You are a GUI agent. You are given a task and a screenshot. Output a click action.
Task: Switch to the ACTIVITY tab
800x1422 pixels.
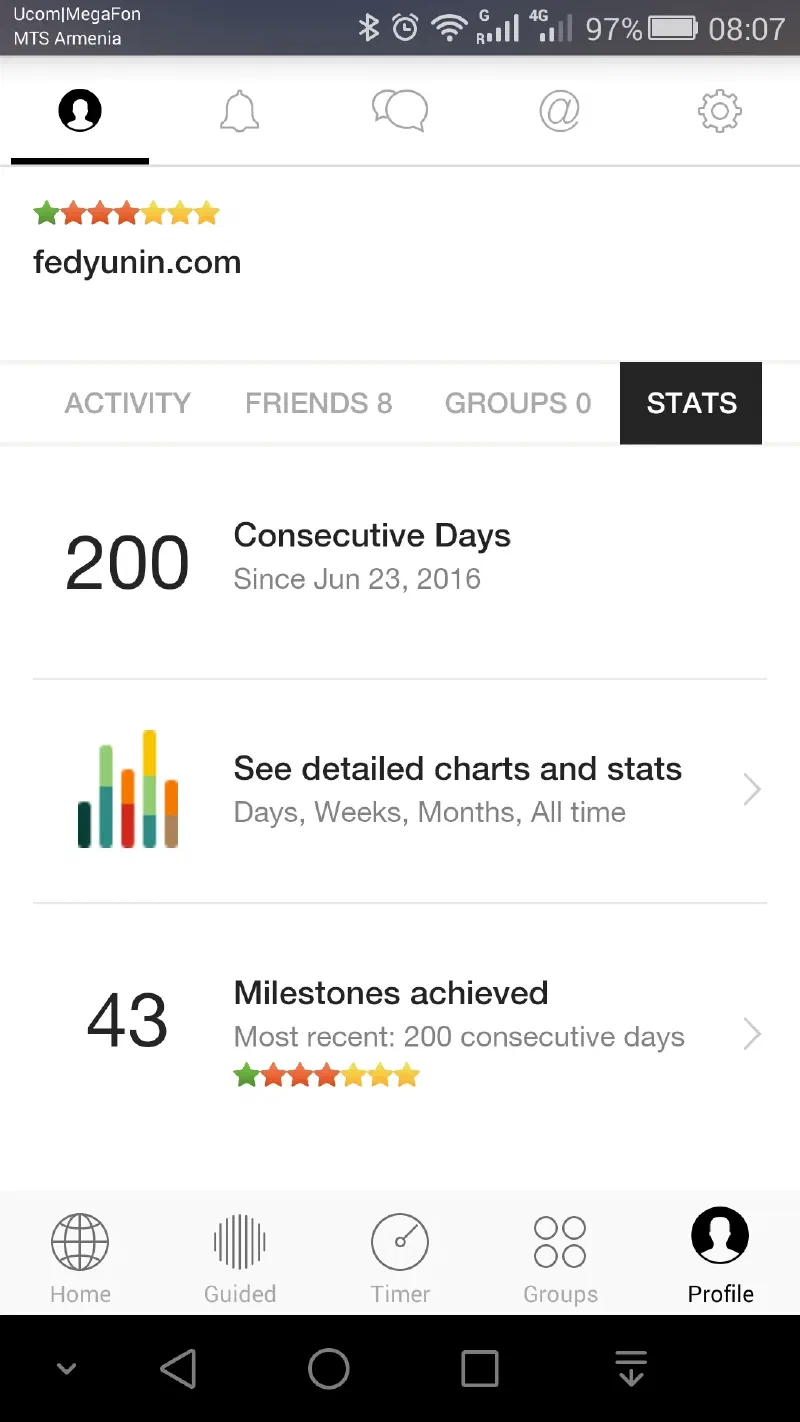pos(128,403)
